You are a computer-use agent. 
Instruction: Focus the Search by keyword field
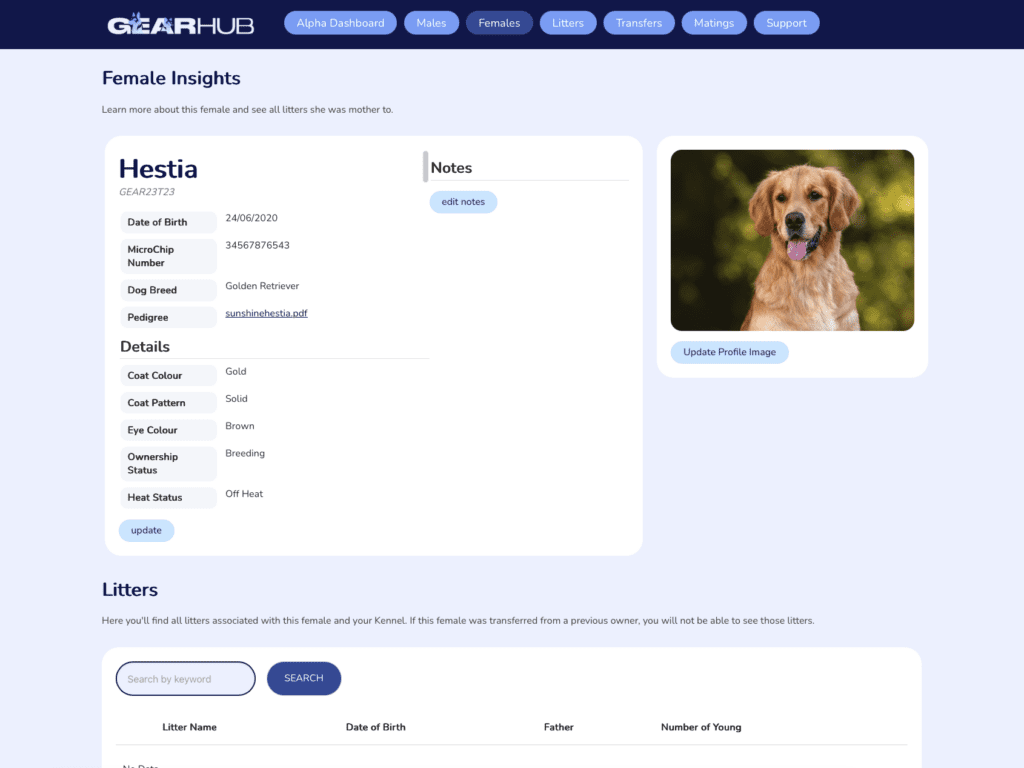[185, 679]
